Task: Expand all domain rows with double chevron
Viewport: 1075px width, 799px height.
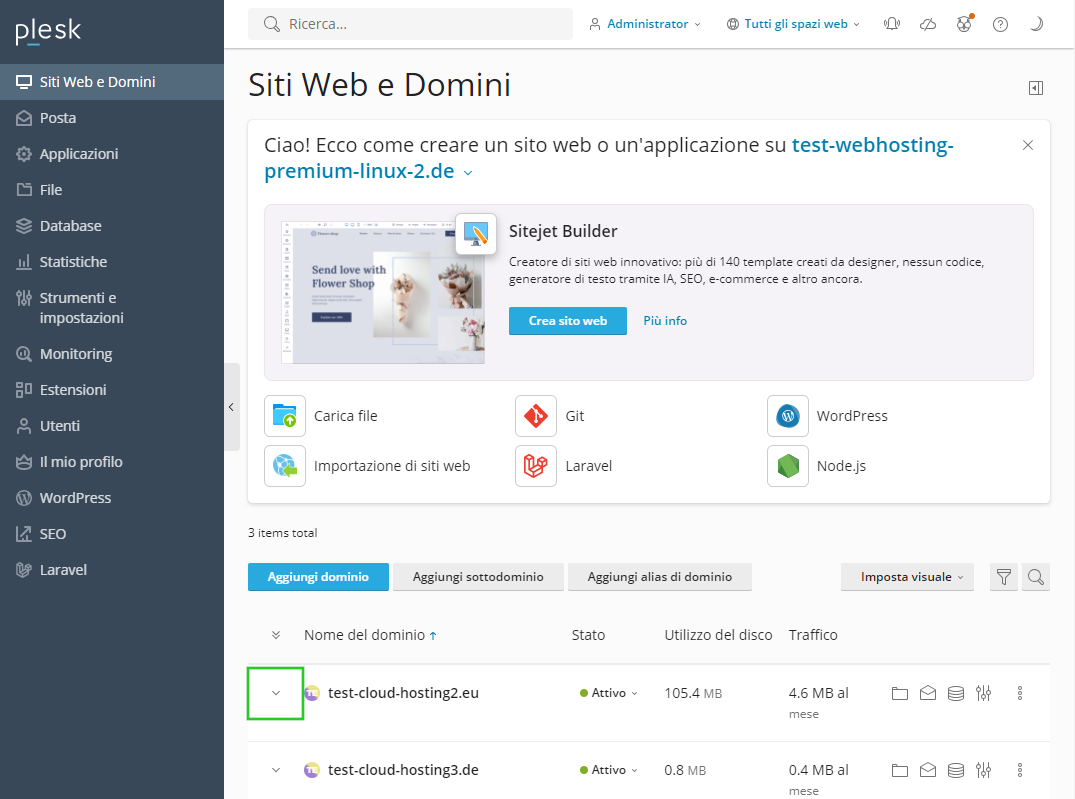Action: tap(276, 635)
